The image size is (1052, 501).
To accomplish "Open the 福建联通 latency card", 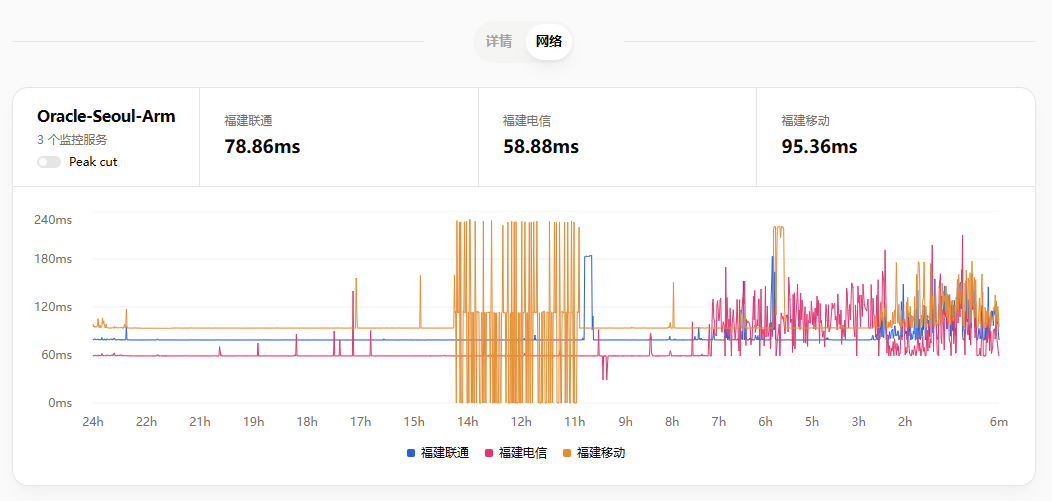I will (x=339, y=137).
